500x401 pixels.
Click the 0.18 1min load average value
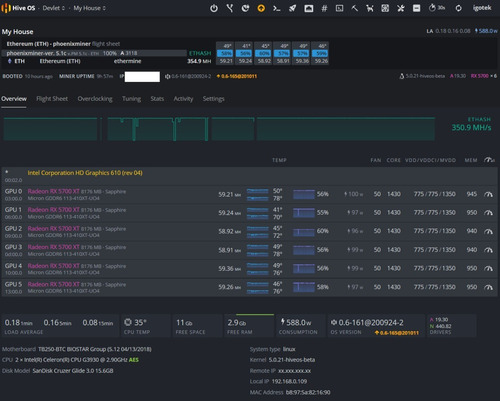pos(19,323)
